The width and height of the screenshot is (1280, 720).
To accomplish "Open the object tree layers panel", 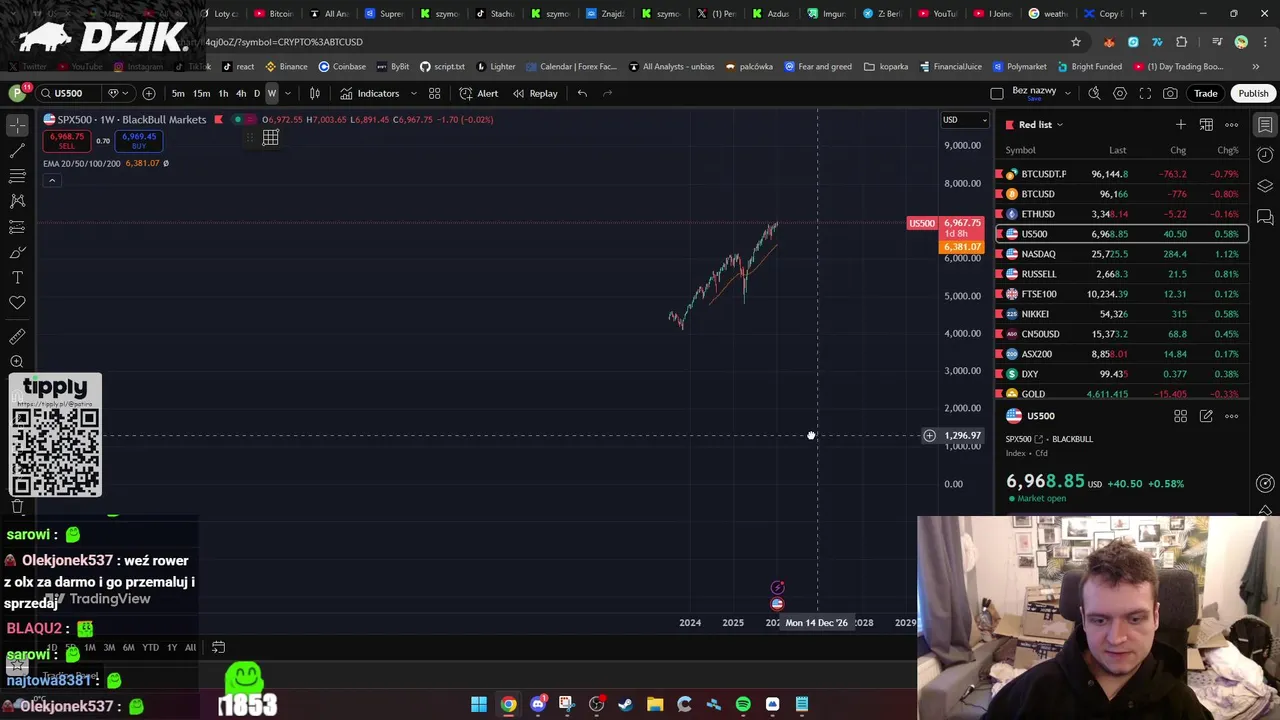I will [x=1265, y=186].
